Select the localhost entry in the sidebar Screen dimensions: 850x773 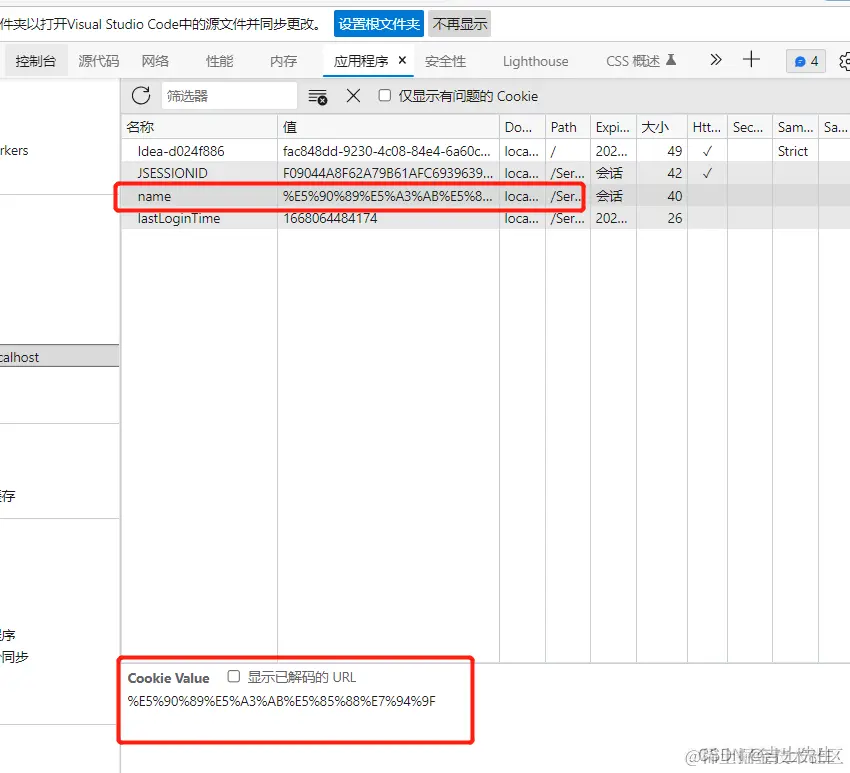pos(59,357)
